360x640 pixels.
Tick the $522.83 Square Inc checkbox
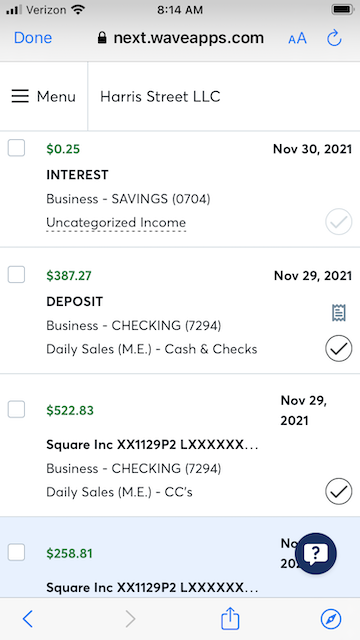(16, 409)
